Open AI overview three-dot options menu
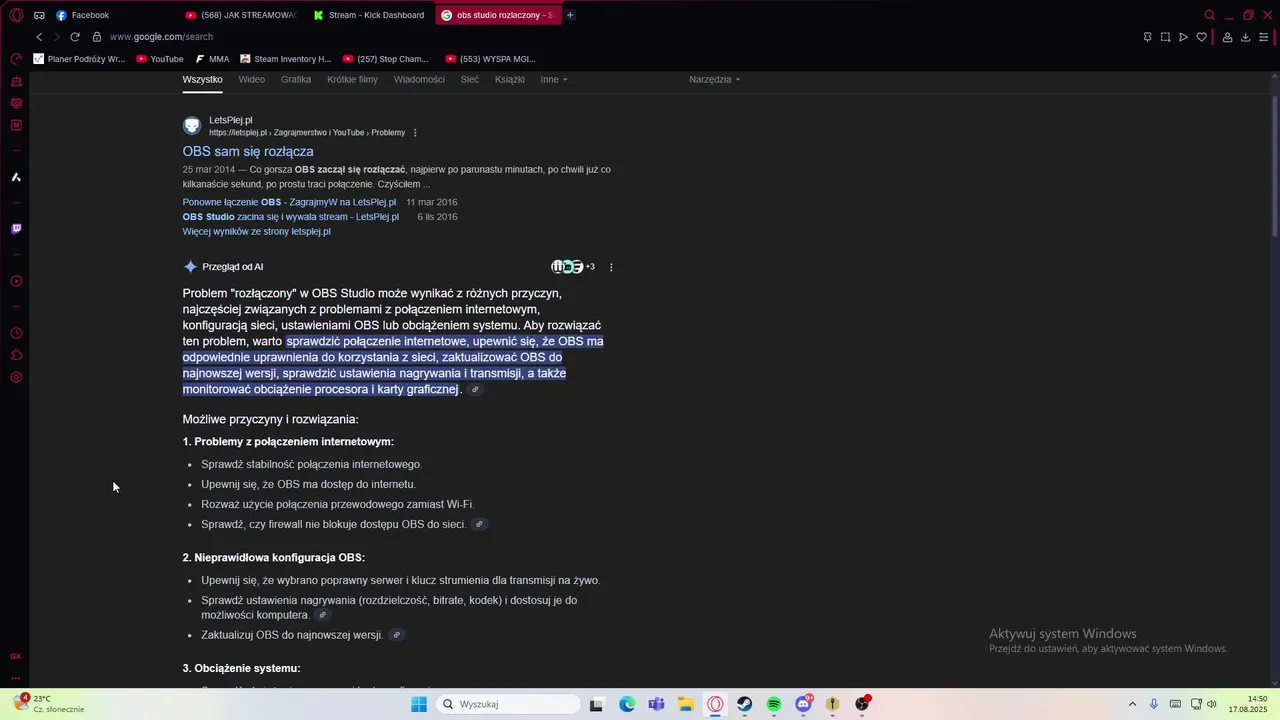 point(611,267)
